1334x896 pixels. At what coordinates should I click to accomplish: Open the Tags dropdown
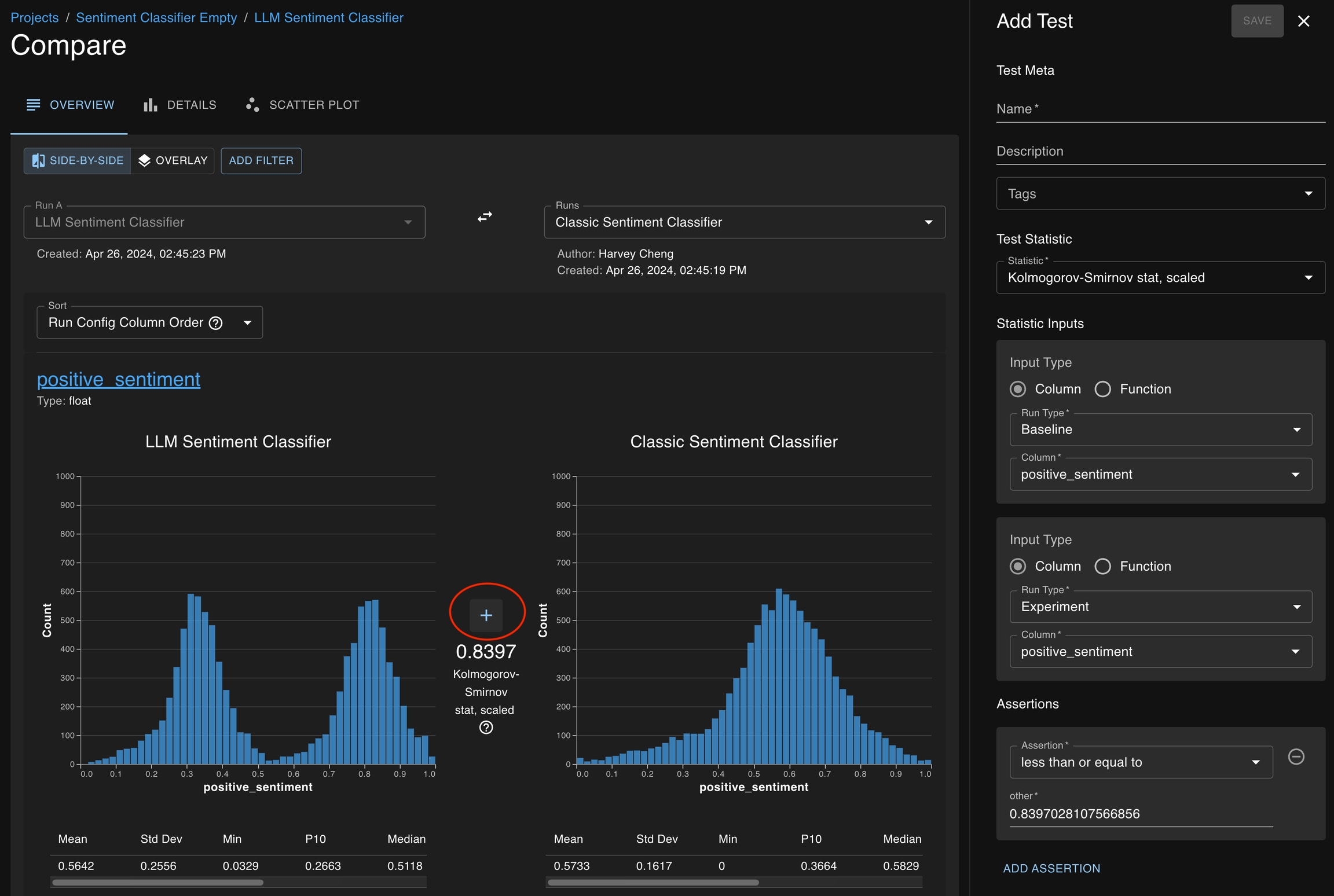click(x=1160, y=194)
